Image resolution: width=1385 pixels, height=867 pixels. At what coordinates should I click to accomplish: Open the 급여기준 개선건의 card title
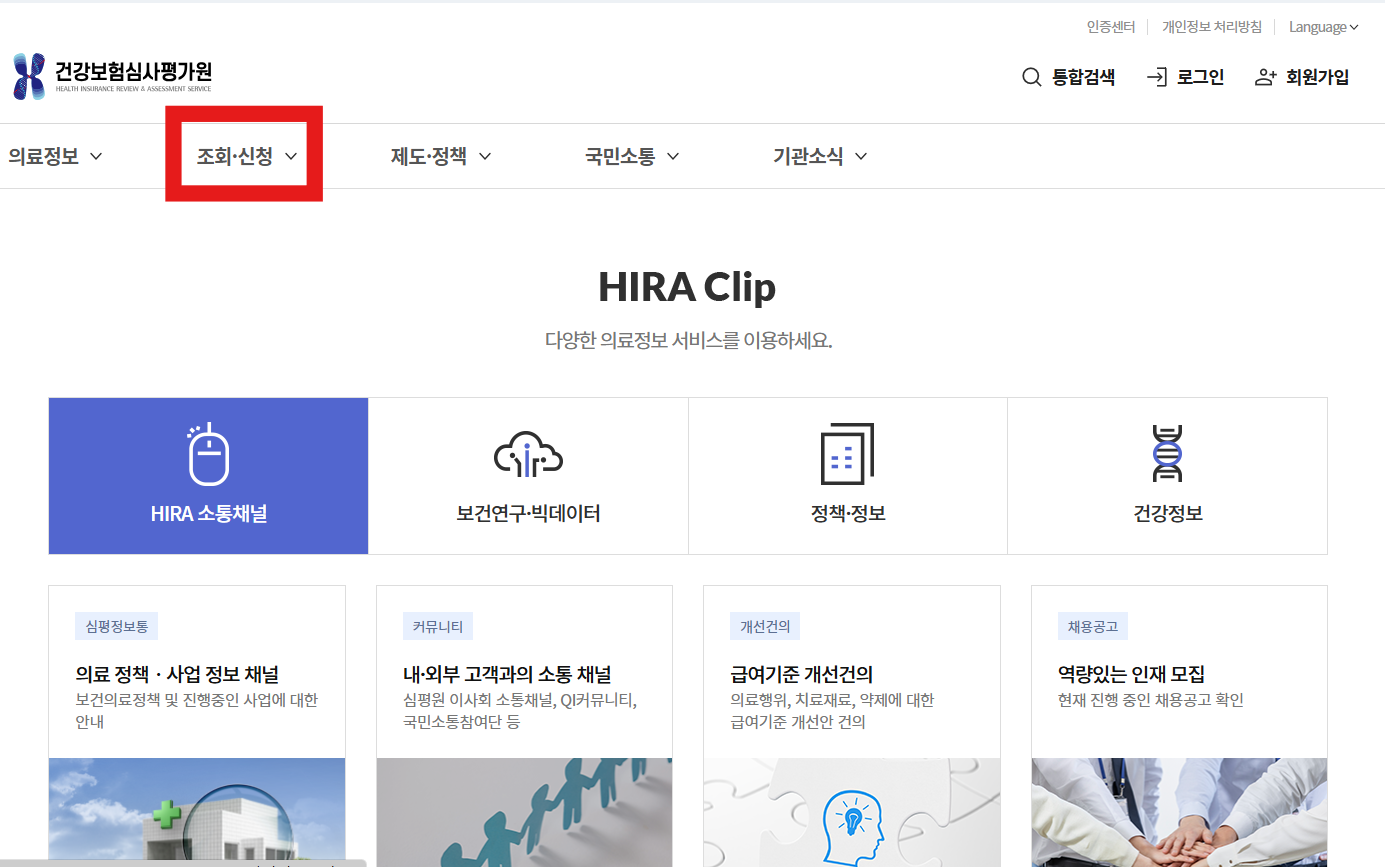coord(802,674)
